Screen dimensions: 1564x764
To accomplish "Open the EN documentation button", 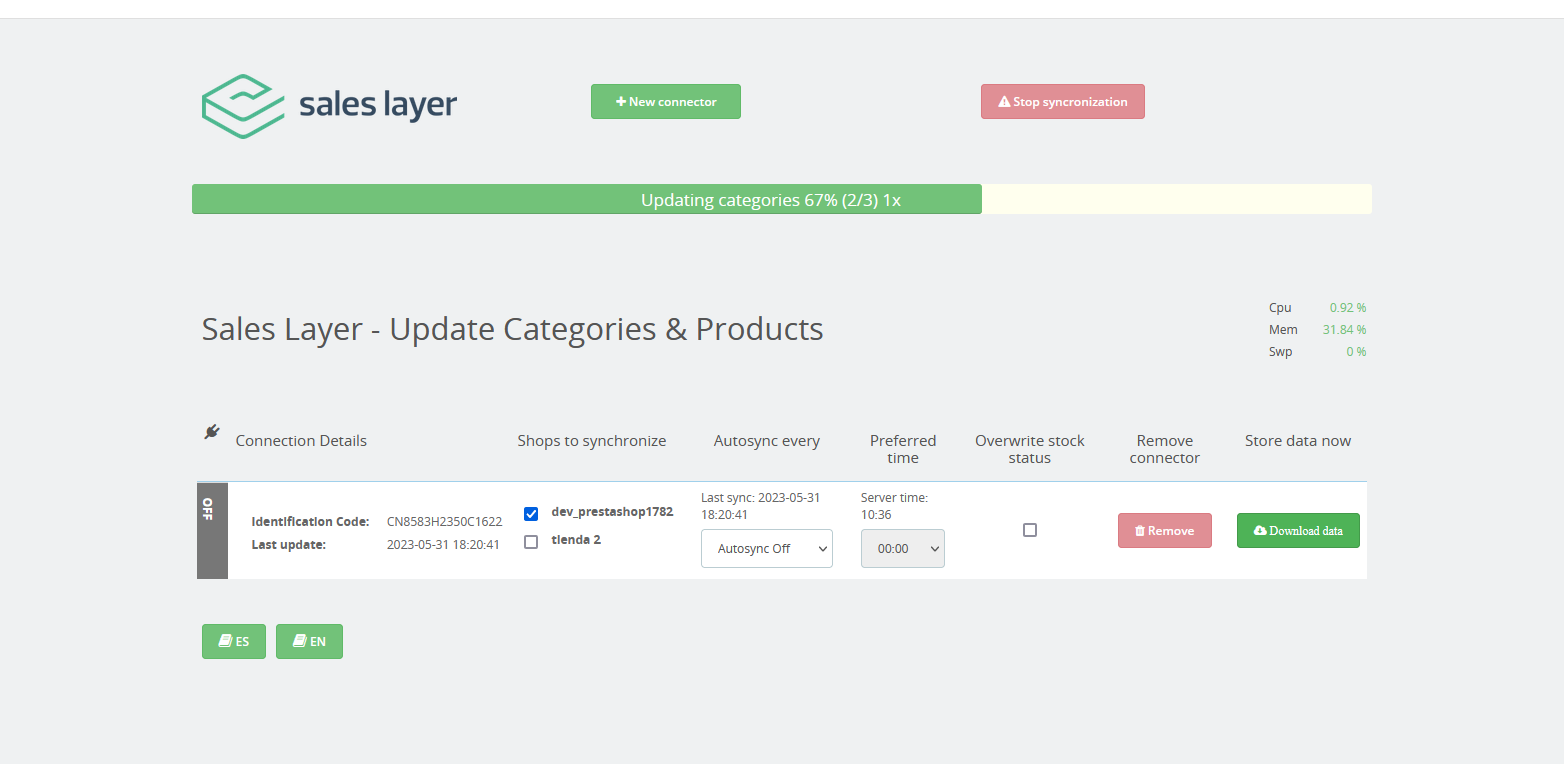I will (309, 641).
